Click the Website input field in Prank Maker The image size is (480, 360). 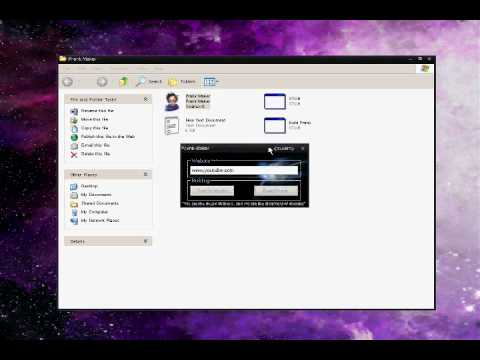pyautogui.click(x=244, y=170)
